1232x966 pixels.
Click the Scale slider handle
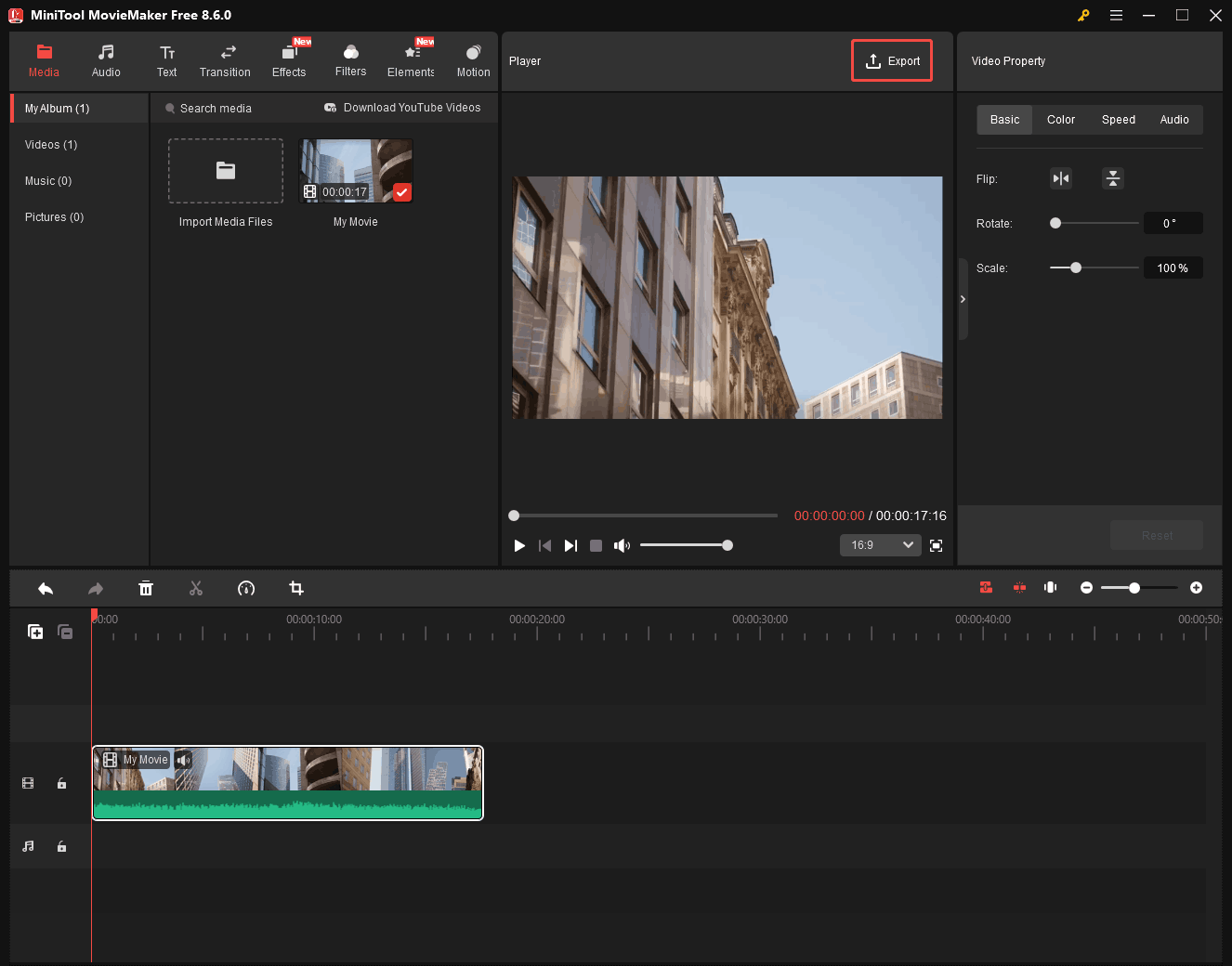point(1076,268)
